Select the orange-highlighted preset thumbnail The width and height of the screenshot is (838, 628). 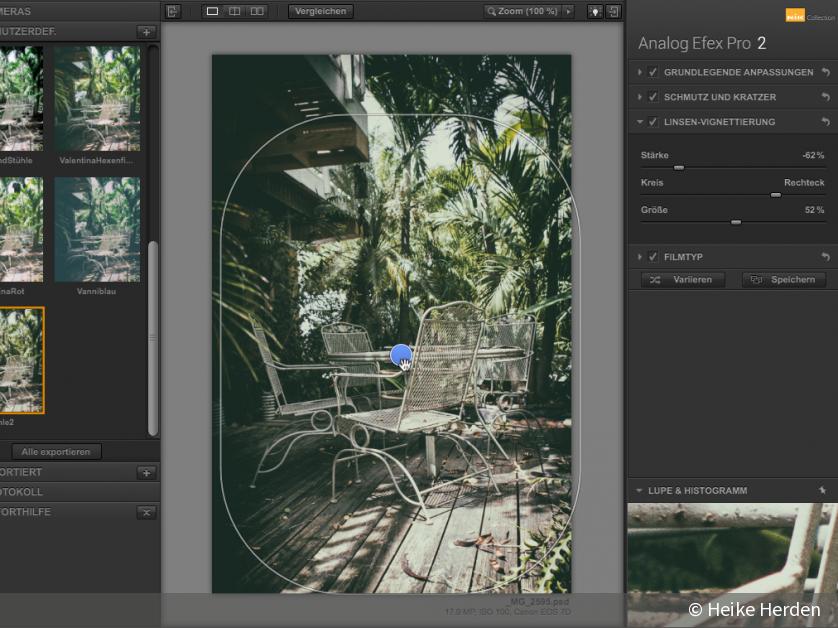tap(22, 360)
